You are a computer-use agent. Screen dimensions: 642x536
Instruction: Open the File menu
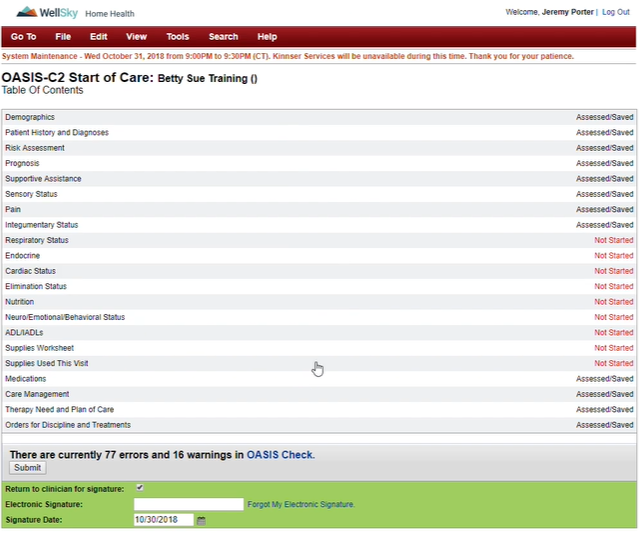coord(63,37)
